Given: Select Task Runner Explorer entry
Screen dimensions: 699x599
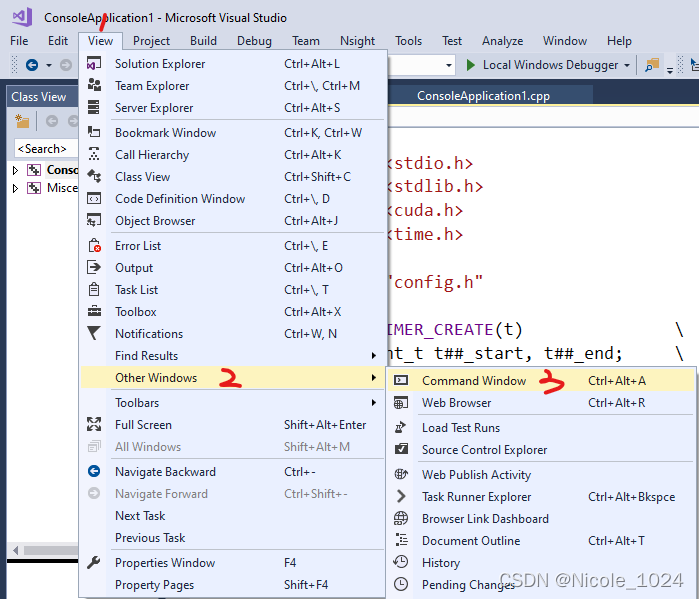Looking at the screenshot, I should click(541, 496).
